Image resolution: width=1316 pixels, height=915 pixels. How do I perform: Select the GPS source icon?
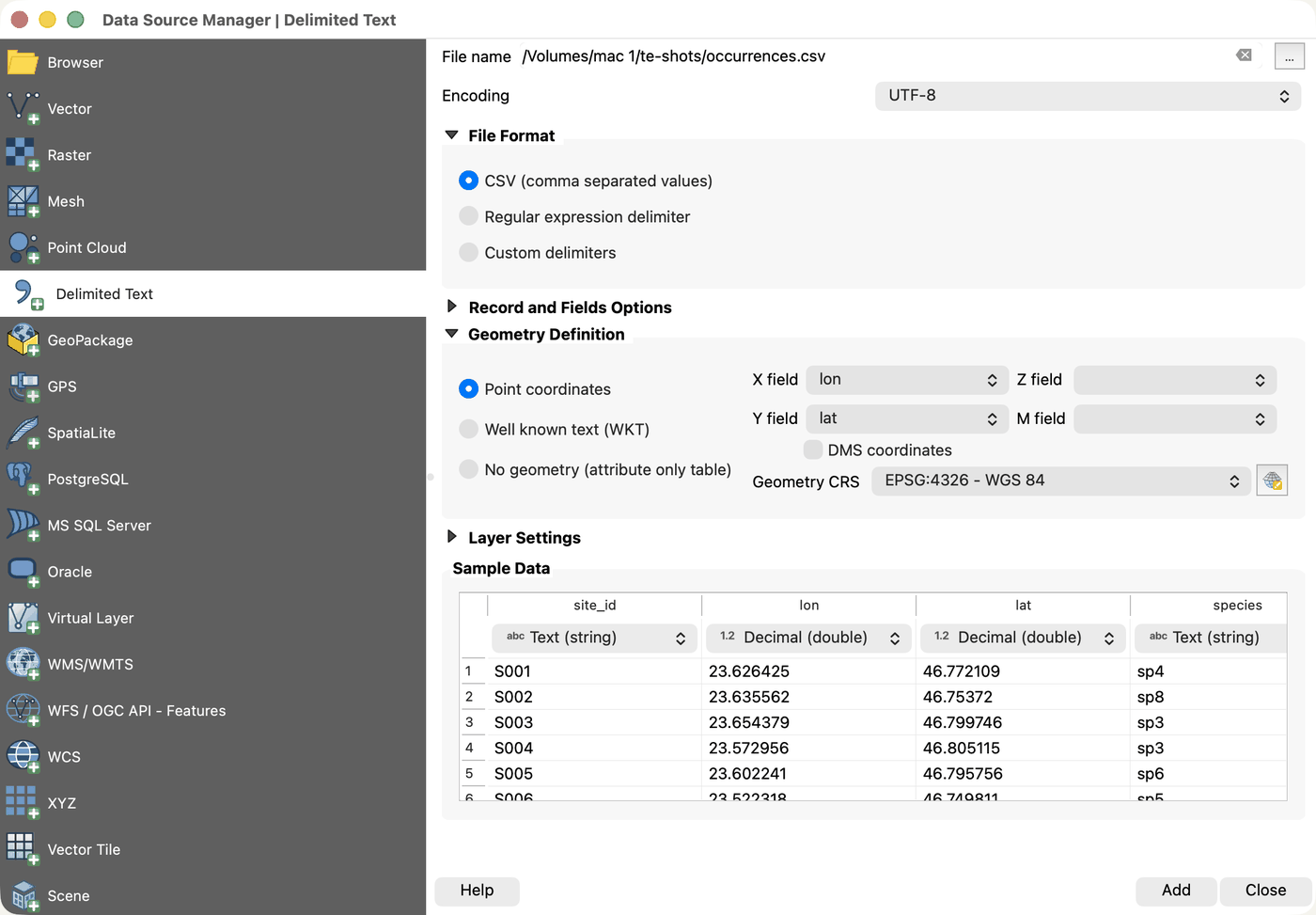coord(23,387)
